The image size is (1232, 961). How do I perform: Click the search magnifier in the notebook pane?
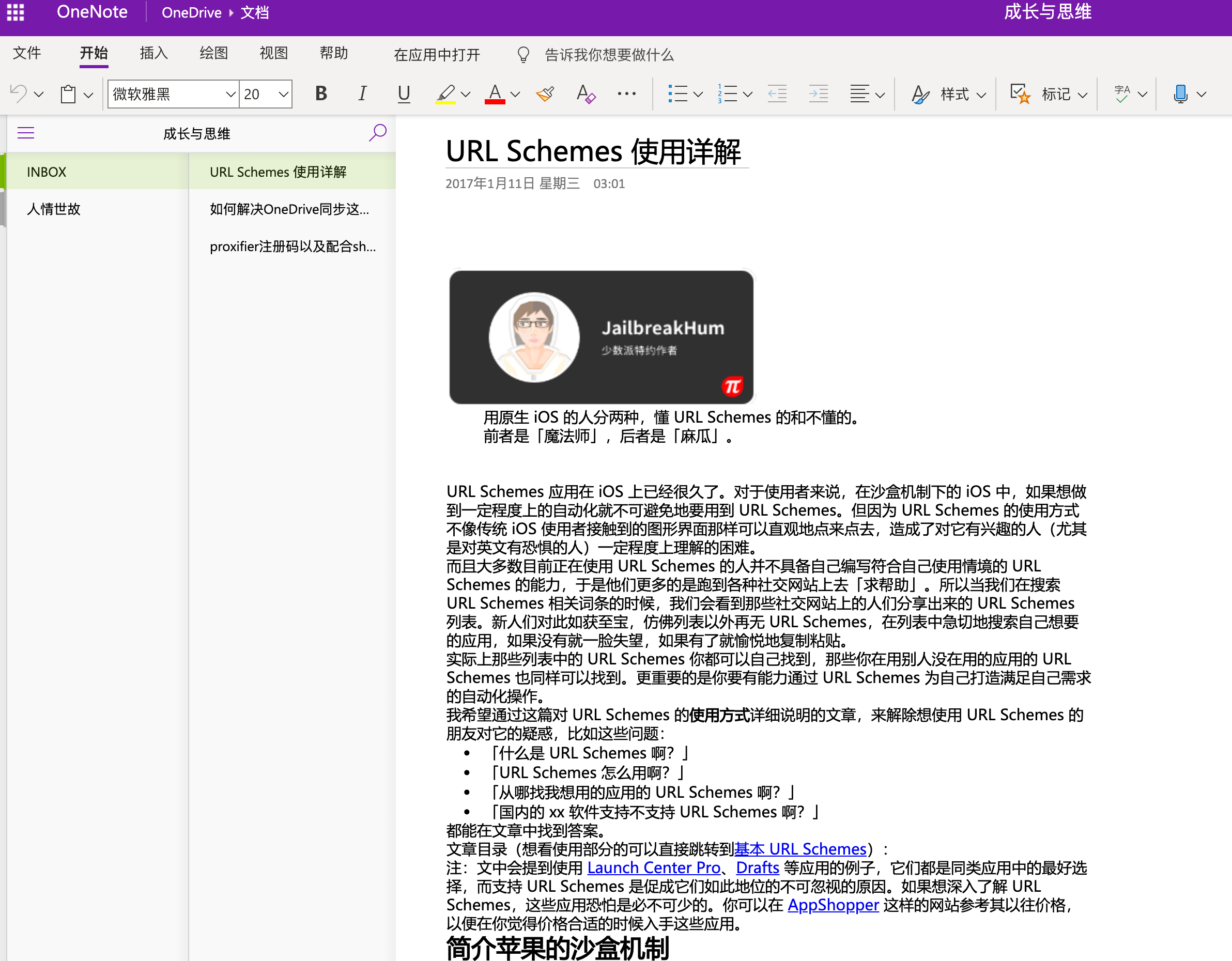point(377,133)
